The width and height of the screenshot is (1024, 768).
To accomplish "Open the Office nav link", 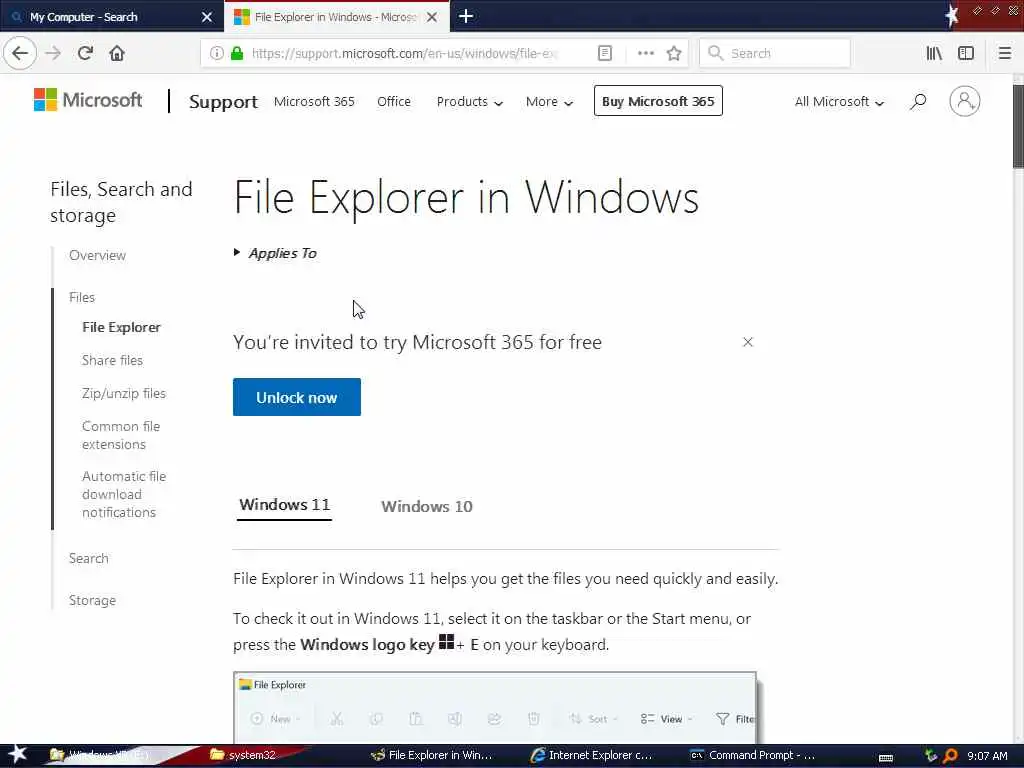I will tap(394, 102).
